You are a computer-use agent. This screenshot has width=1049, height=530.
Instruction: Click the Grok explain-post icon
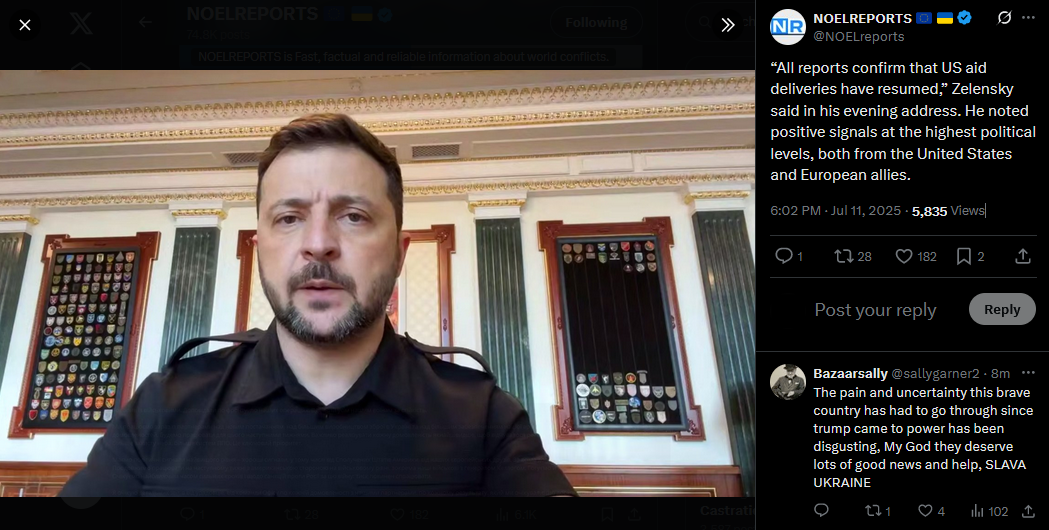point(1004,18)
